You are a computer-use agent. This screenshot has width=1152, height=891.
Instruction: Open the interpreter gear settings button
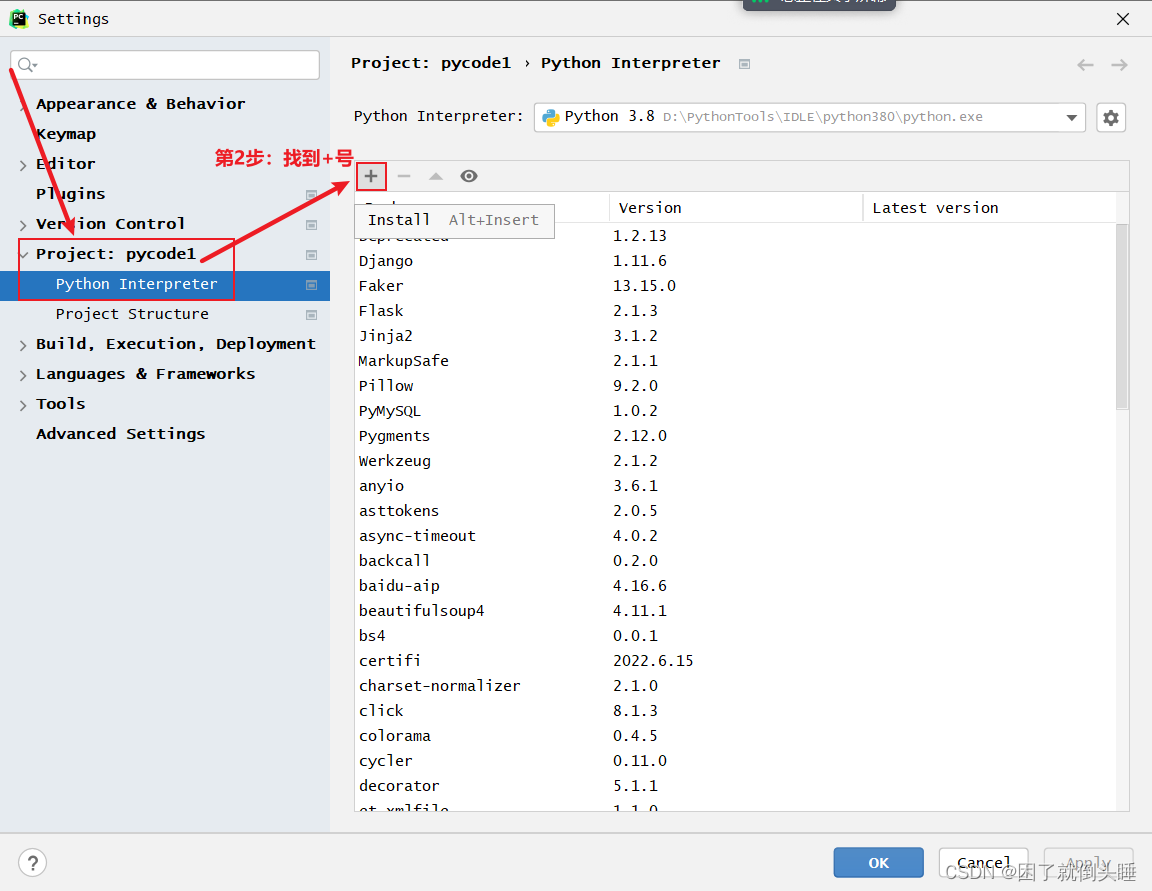coord(1111,118)
